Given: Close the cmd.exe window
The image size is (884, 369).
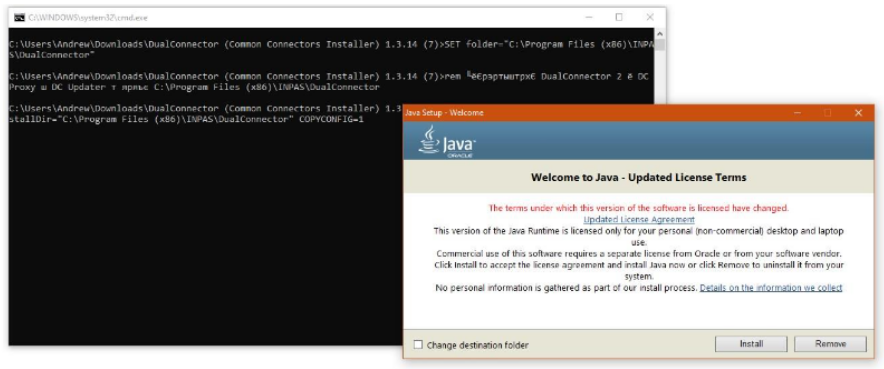Looking at the screenshot, I should pos(650,17).
